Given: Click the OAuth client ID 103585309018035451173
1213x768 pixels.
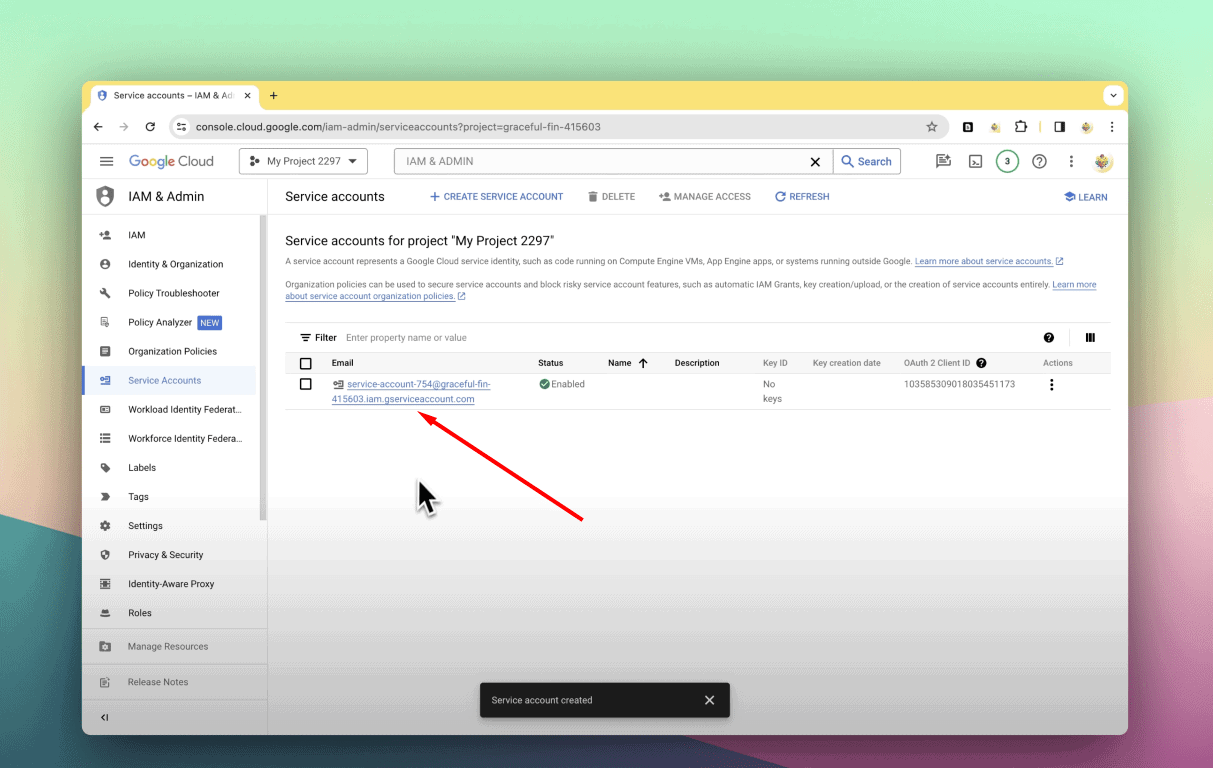Looking at the screenshot, I should (x=959, y=384).
